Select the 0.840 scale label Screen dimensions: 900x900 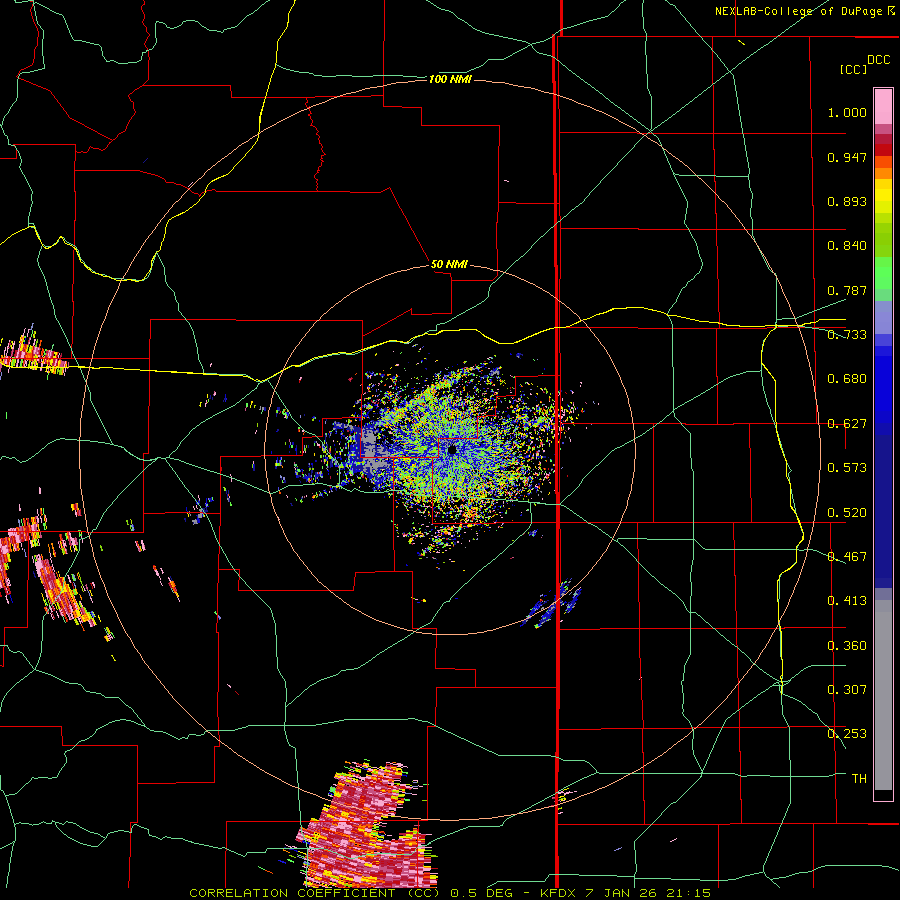pyautogui.click(x=847, y=246)
